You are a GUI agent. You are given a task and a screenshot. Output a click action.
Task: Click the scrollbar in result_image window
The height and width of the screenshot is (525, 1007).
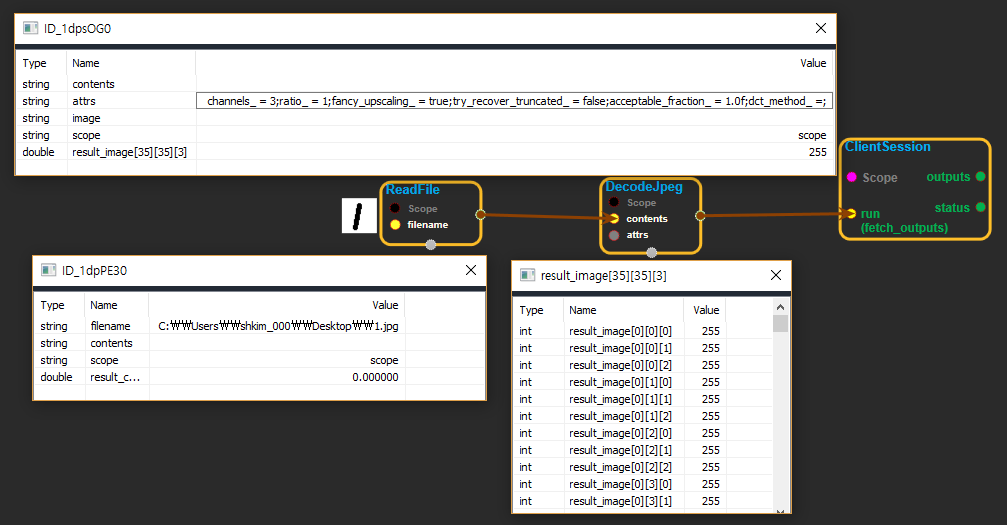click(781, 400)
